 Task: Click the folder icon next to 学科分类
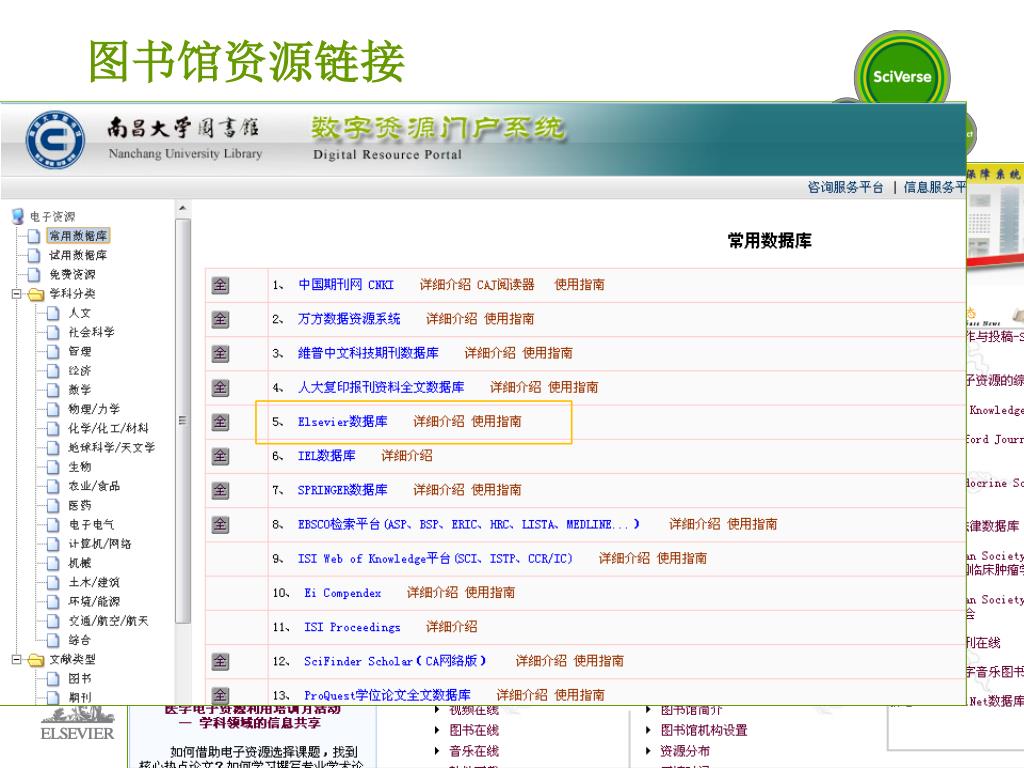click(x=35, y=294)
